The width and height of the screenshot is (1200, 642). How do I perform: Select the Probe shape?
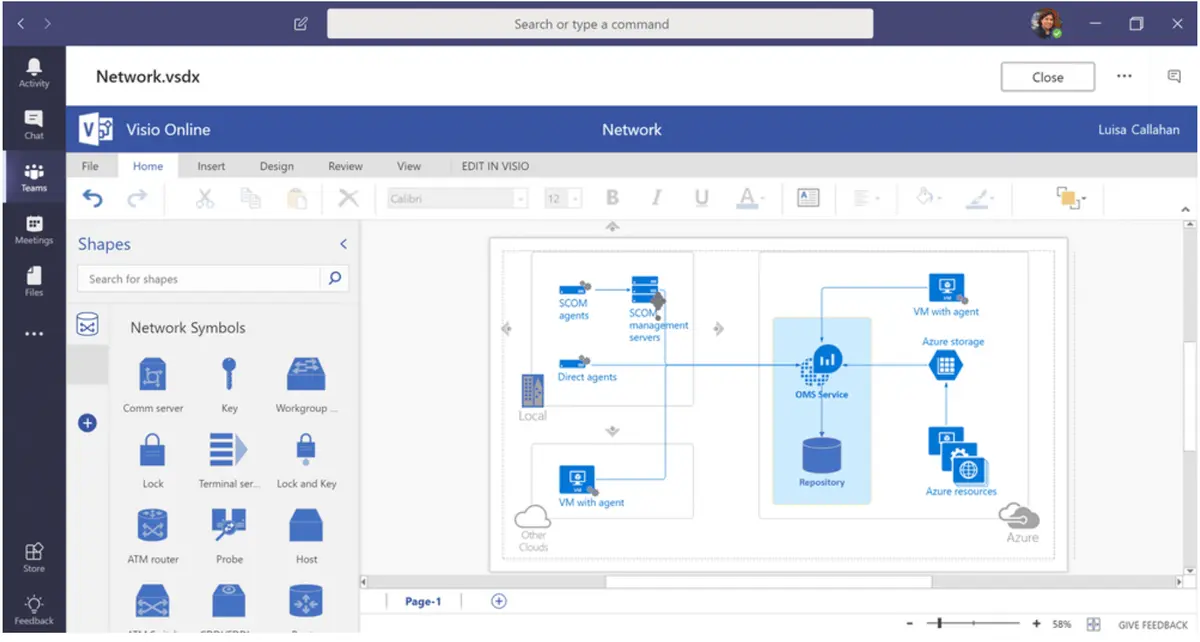point(230,536)
